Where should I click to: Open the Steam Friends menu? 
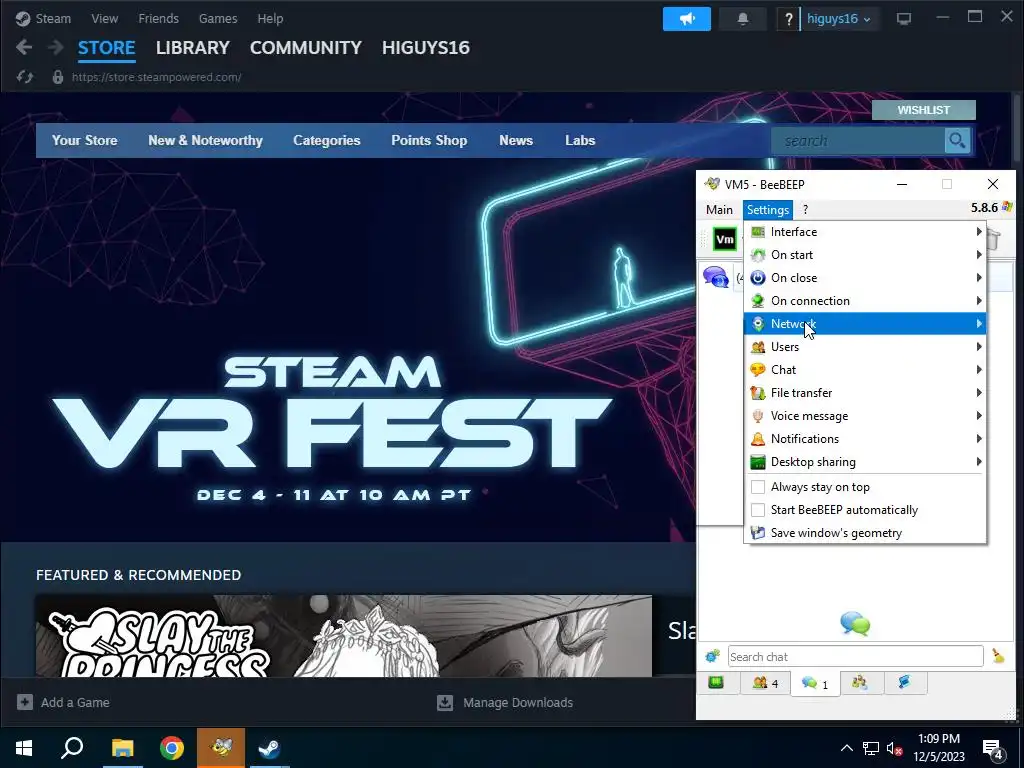tap(158, 18)
